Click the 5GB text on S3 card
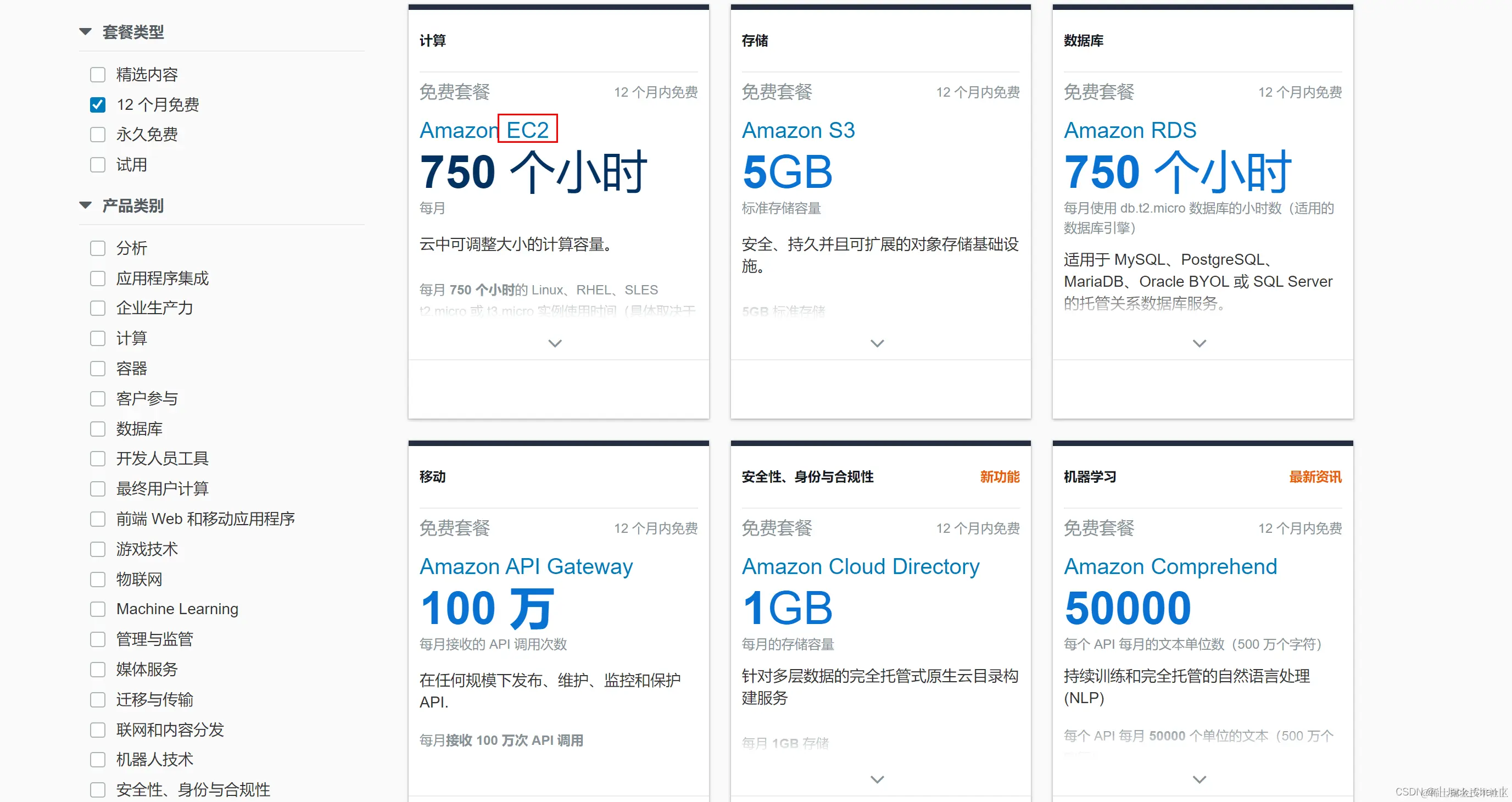Image resolution: width=1512 pixels, height=802 pixels. click(x=787, y=172)
